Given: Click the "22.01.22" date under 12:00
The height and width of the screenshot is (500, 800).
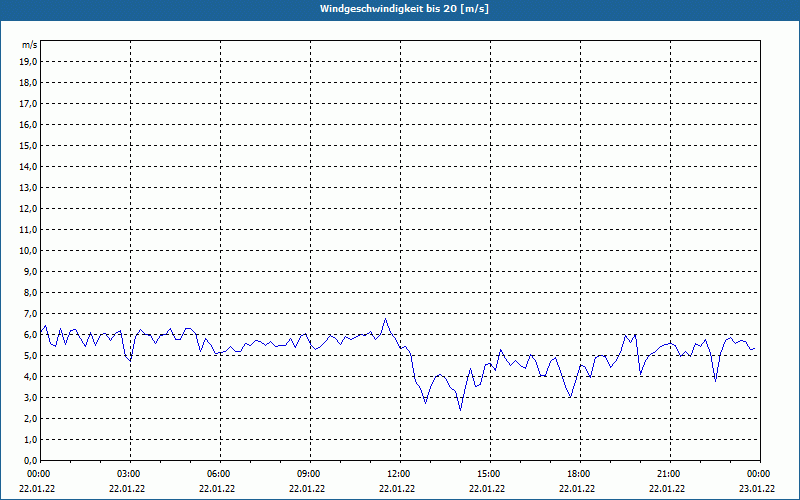Looking at the screenshot, I should (x=397, y=489).
